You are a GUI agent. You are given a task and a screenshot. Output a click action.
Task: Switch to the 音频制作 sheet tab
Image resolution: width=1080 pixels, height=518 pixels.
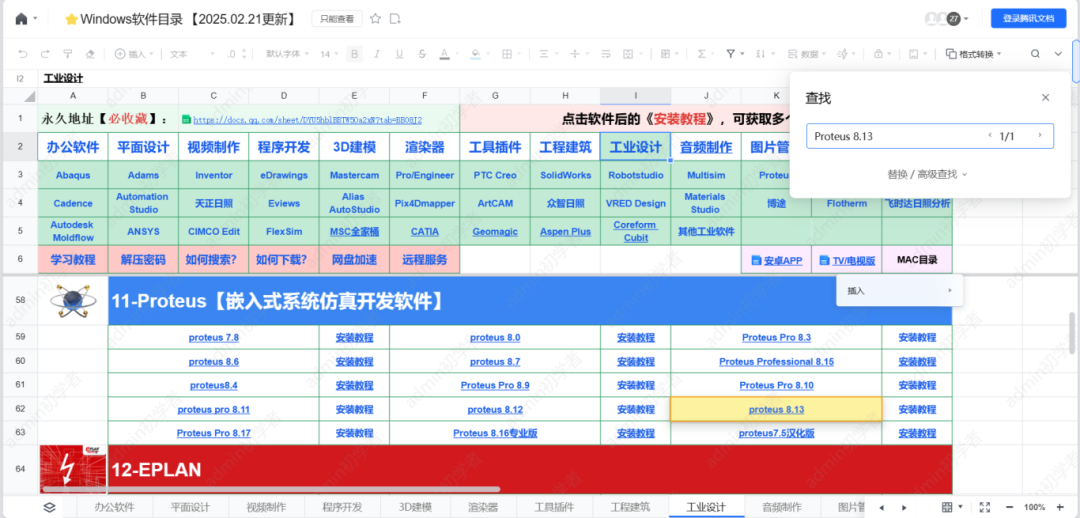[782, 507]
